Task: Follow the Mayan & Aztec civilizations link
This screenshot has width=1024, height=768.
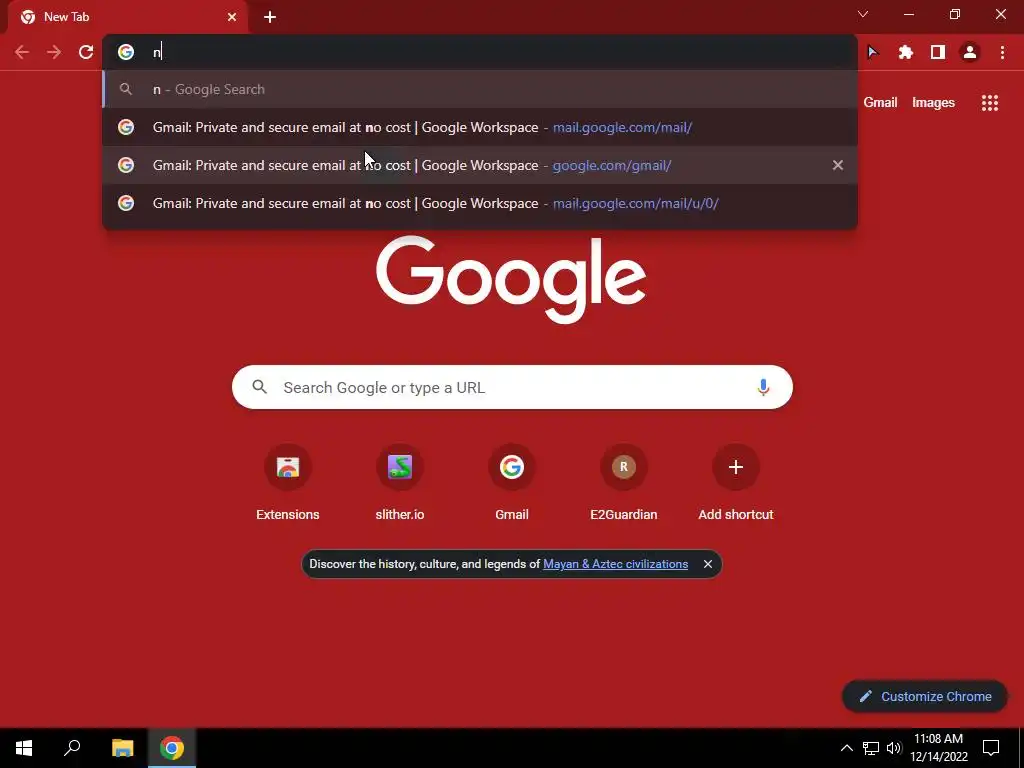Action: (615, 564)
